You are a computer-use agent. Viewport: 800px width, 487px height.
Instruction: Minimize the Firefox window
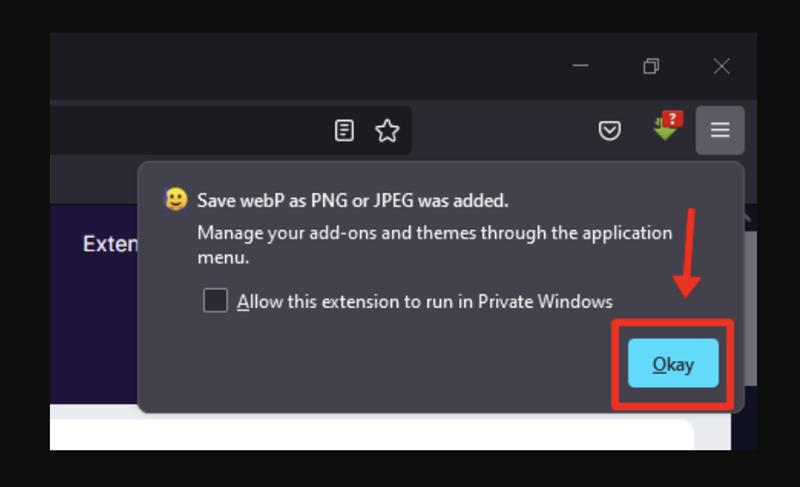pos(581,66)
